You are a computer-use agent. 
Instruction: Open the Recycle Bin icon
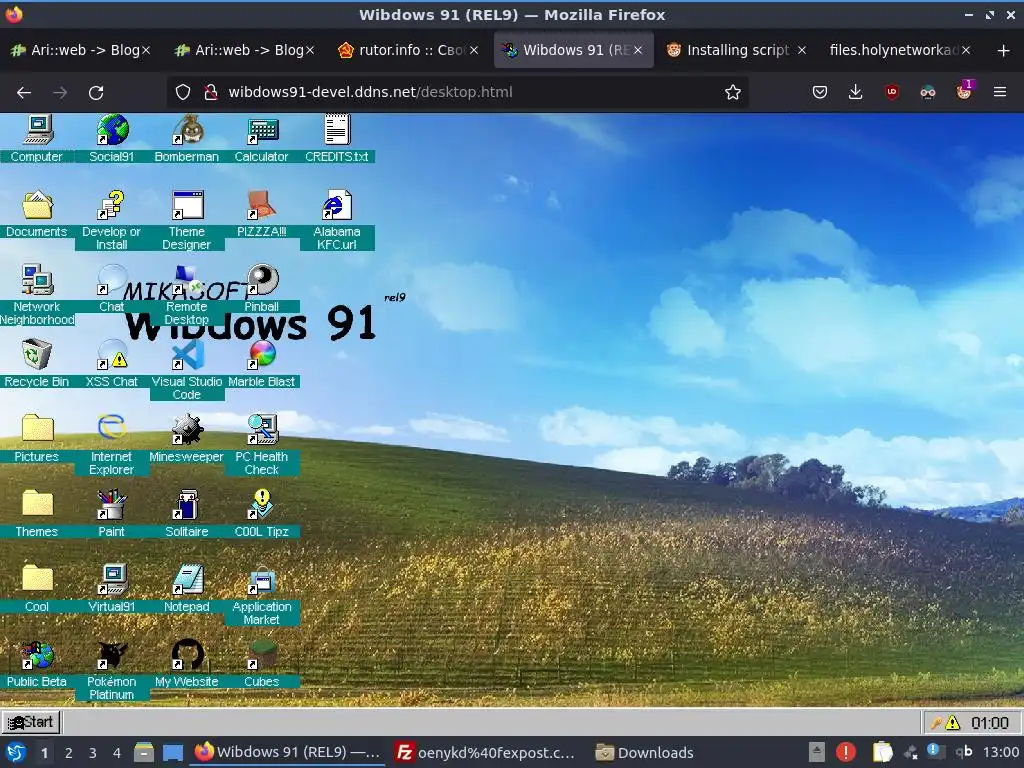tap(37, 355)
